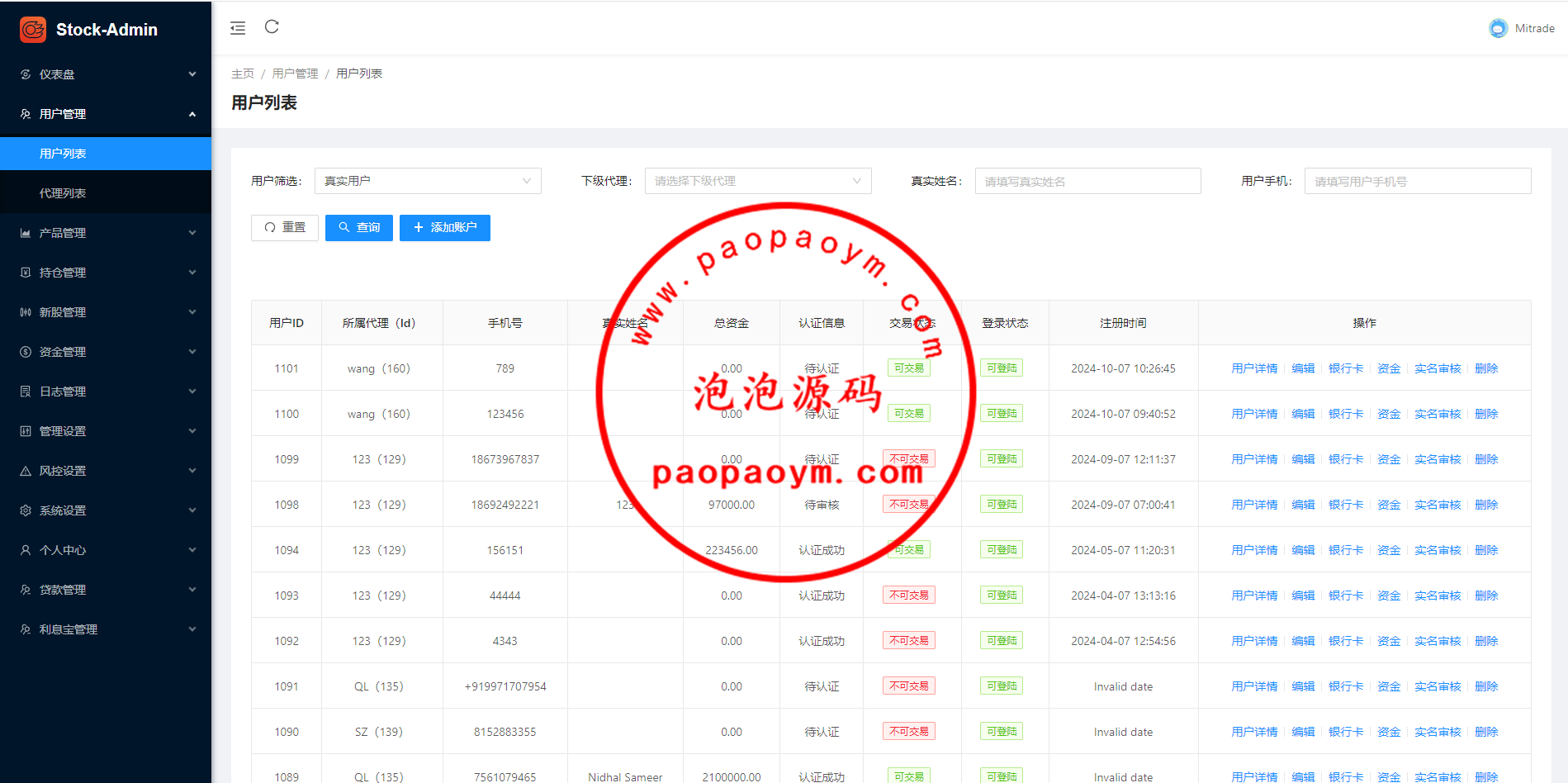Focus the 用户手机 phone input field
This screenshot has width=1568, height=783.
coord(1417,181)
